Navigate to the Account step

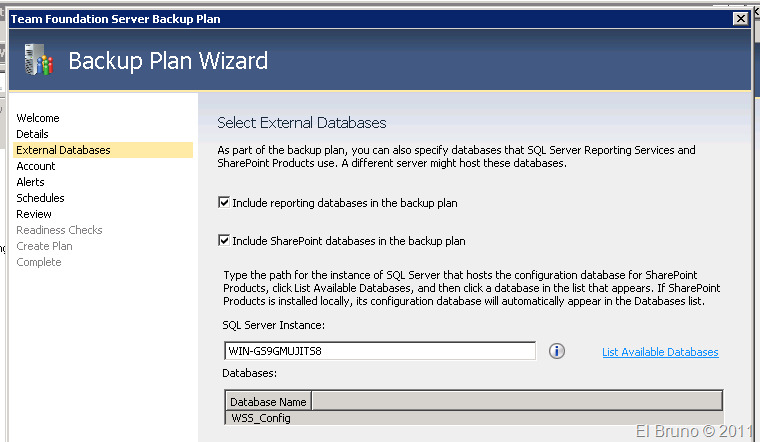(36, 166)
